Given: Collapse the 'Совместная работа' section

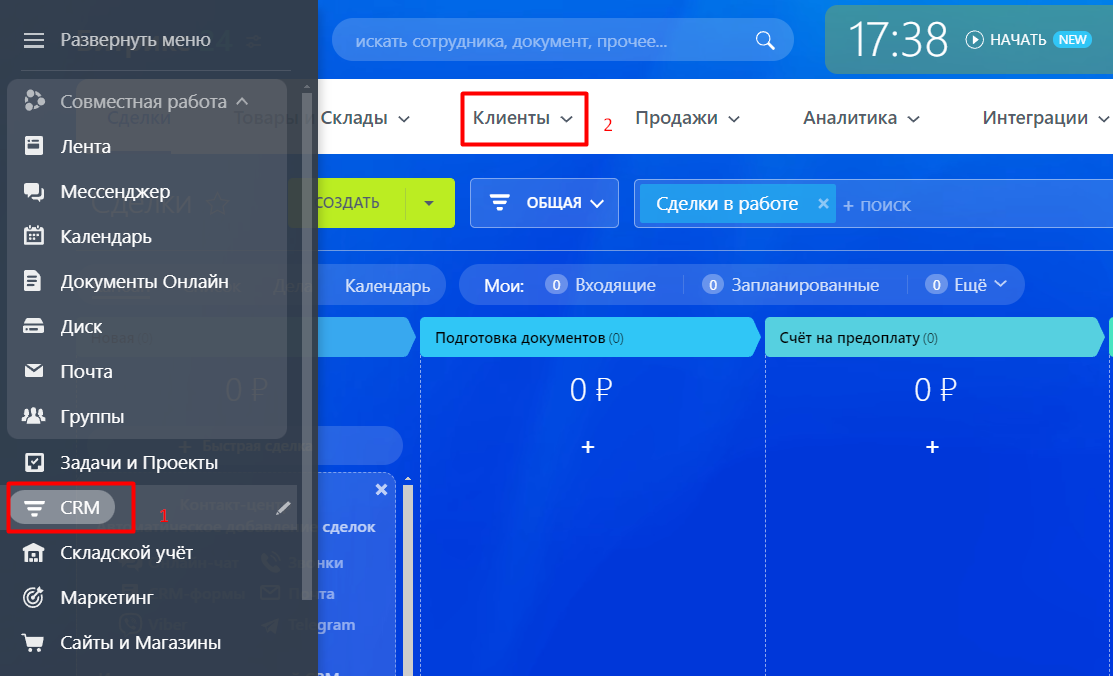Looking at the screenshot, I should [x=241, y=101].
